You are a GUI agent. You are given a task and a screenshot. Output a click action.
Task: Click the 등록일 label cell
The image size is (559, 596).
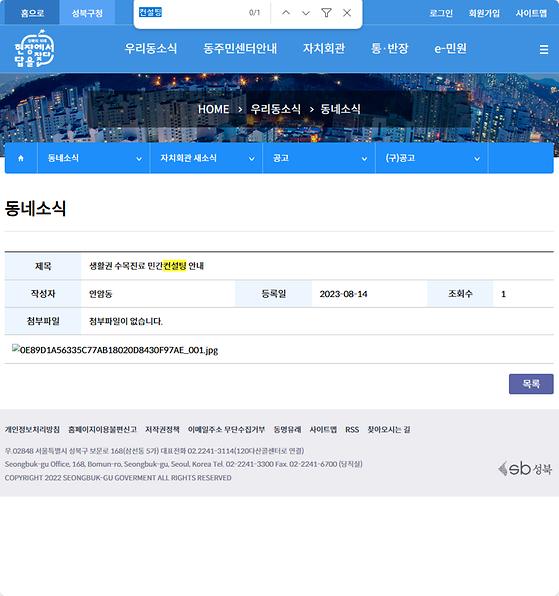274,294
